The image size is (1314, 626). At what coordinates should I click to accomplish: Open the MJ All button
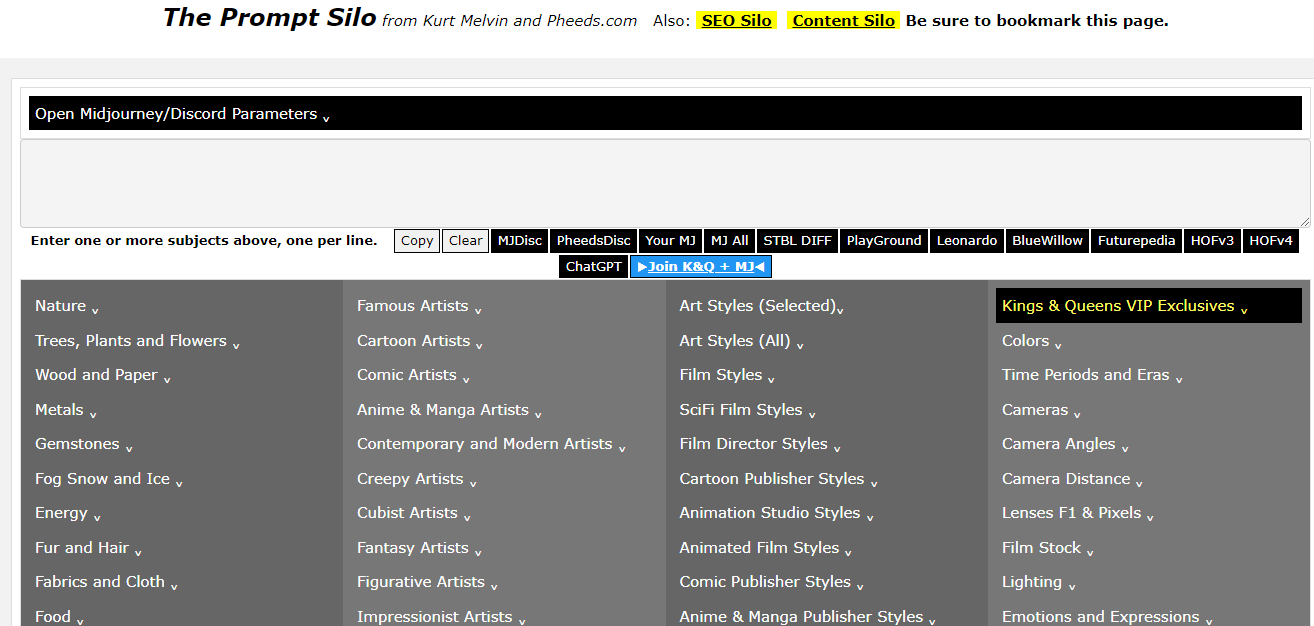(729, 240)
